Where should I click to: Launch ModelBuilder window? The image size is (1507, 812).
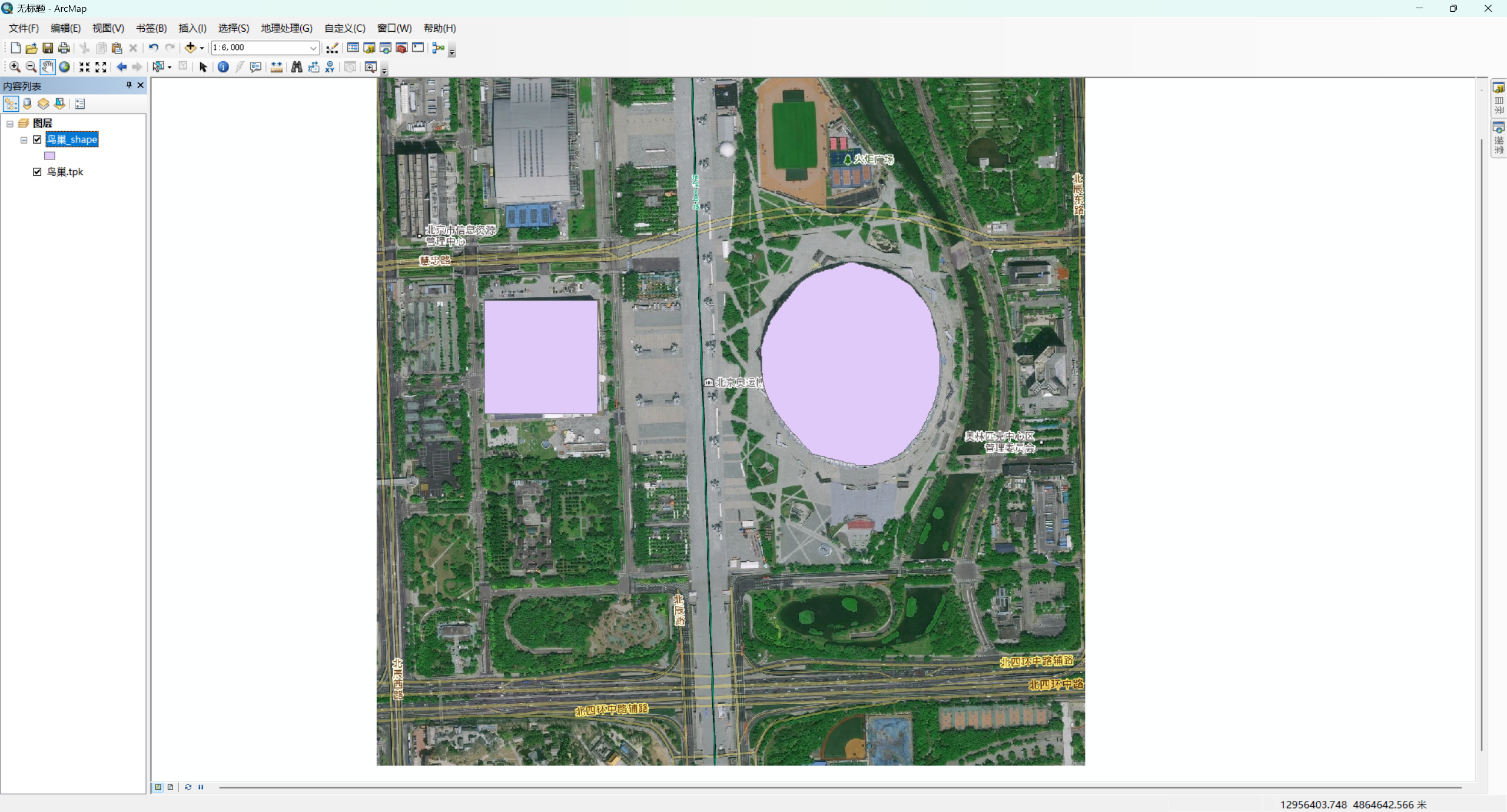tap(439, 48)
